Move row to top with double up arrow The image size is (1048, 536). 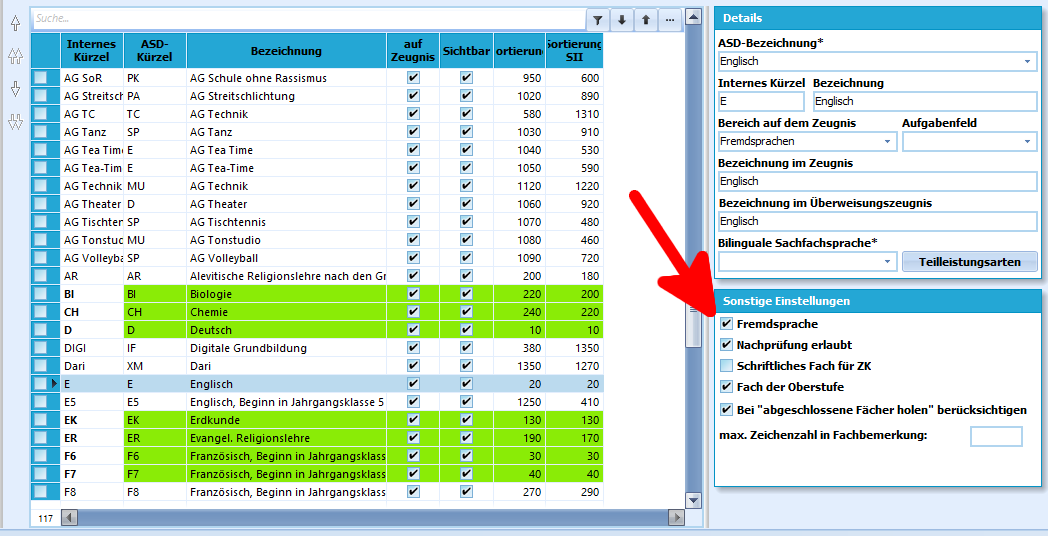coord(15,56)
